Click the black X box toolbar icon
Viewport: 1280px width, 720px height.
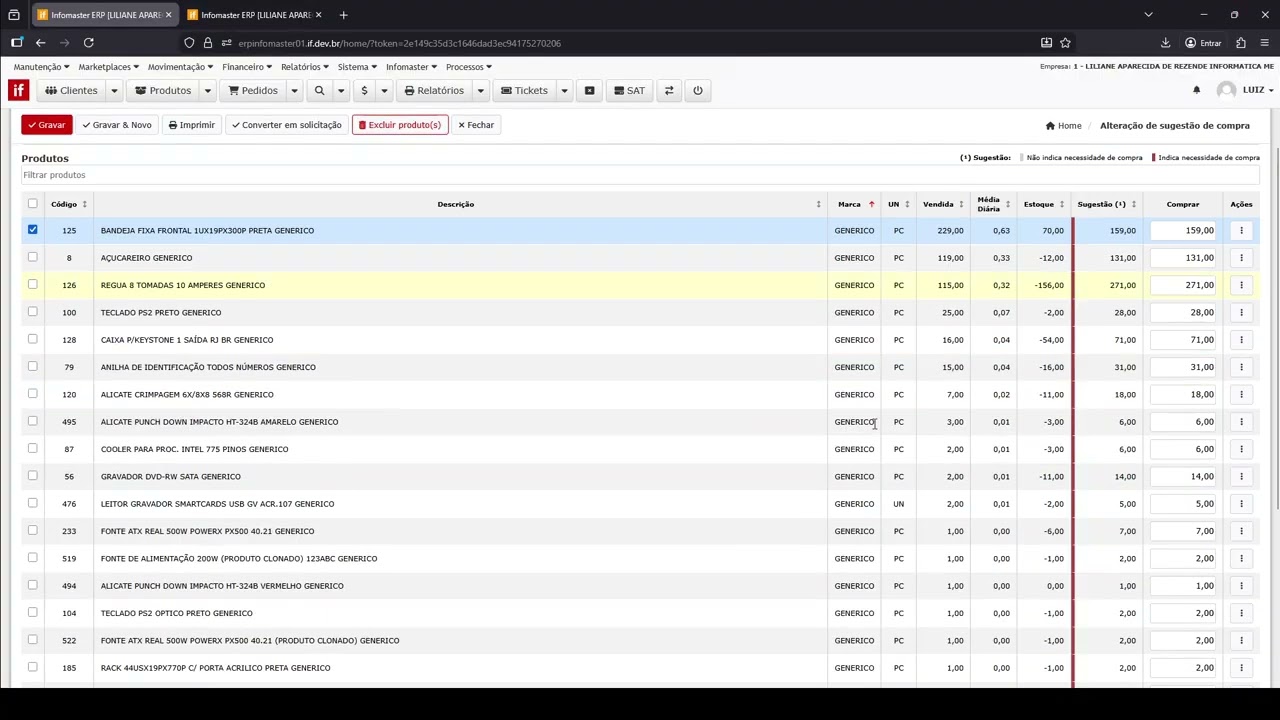click(x=590, y=91)
